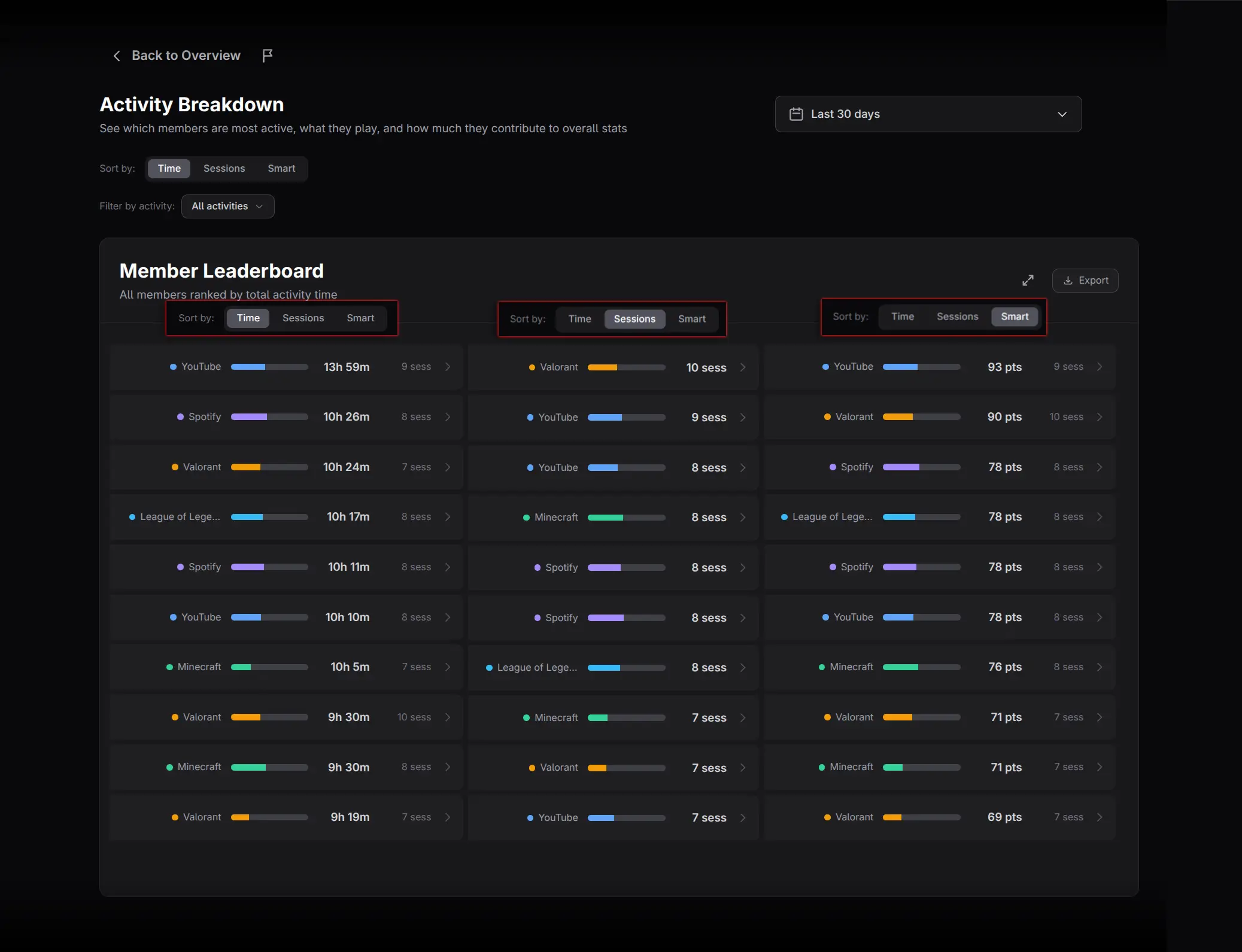1242x952 pixels.
Task: Click the 'Filter by activity:' label
Action: [137, 206]
